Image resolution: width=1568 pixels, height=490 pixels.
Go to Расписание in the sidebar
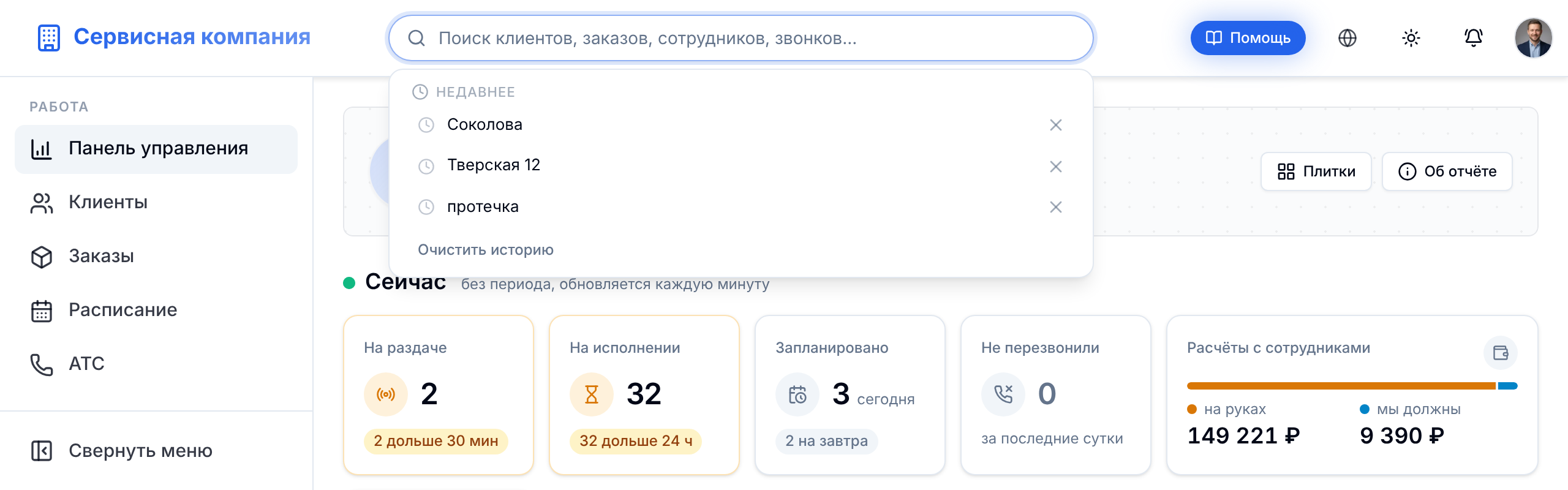coord(156,311)
